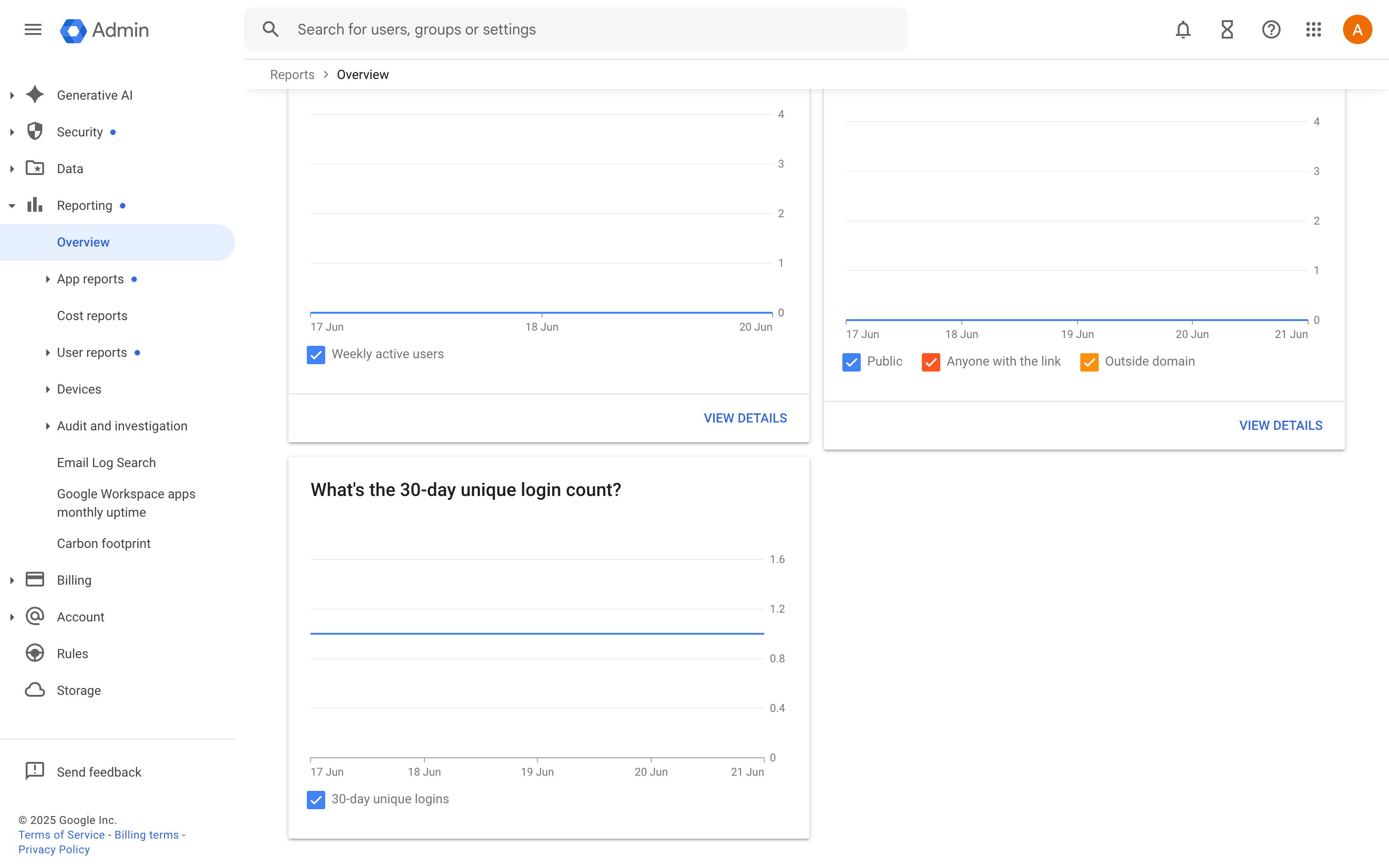Viewport: 1389px width, 868px height.
Task: Toggle the orange Outside domain series swatch
Action: pos(1089,362)
